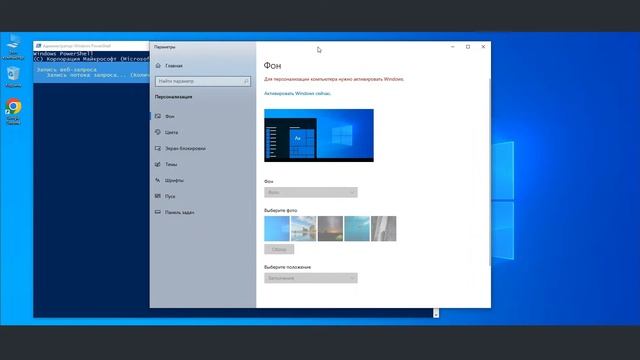
Task: Click the red activation warning text
Action: (334, 79)
